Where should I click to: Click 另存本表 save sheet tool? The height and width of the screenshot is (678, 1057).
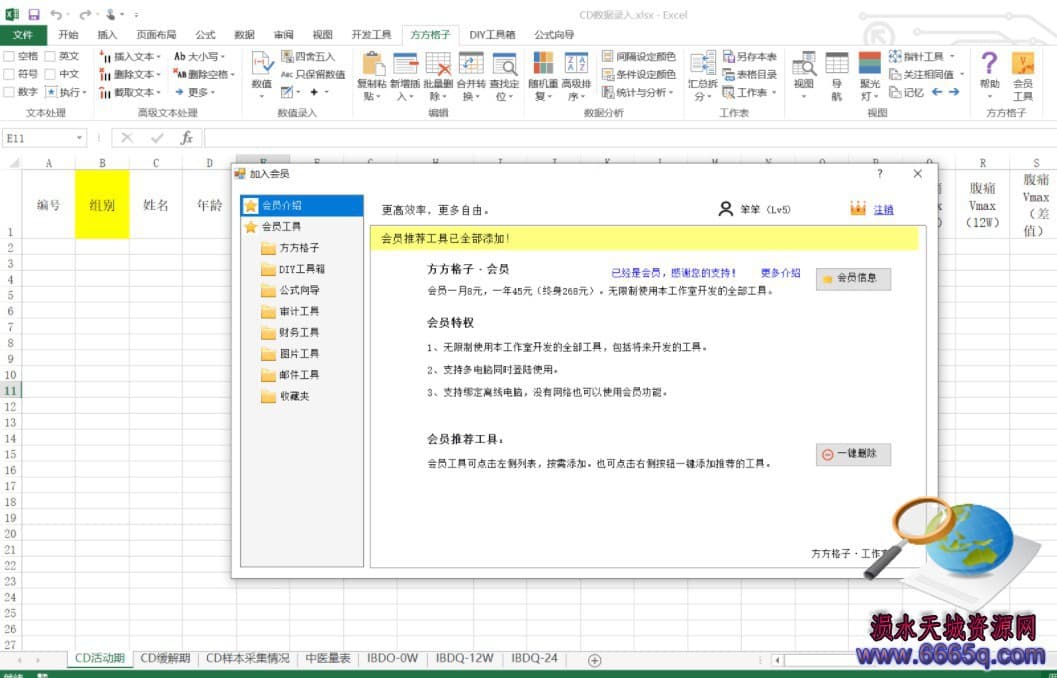point(750,57)
